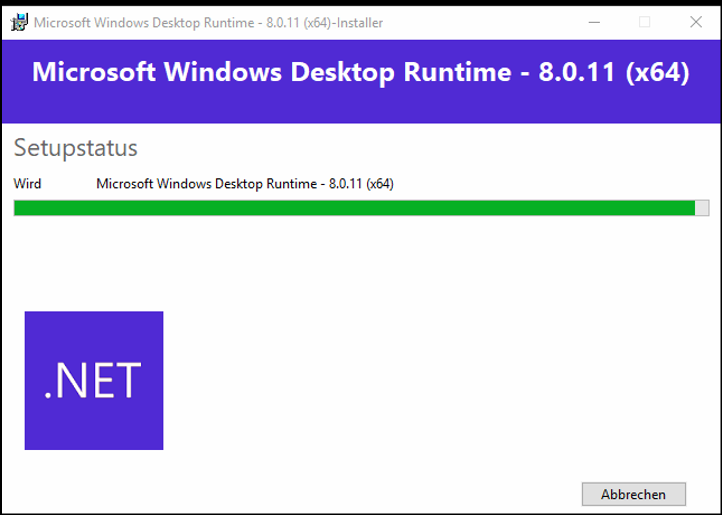Click the window title text ending with -Installer
This screenshot has height=515, width=722.
tap(208, 23)
